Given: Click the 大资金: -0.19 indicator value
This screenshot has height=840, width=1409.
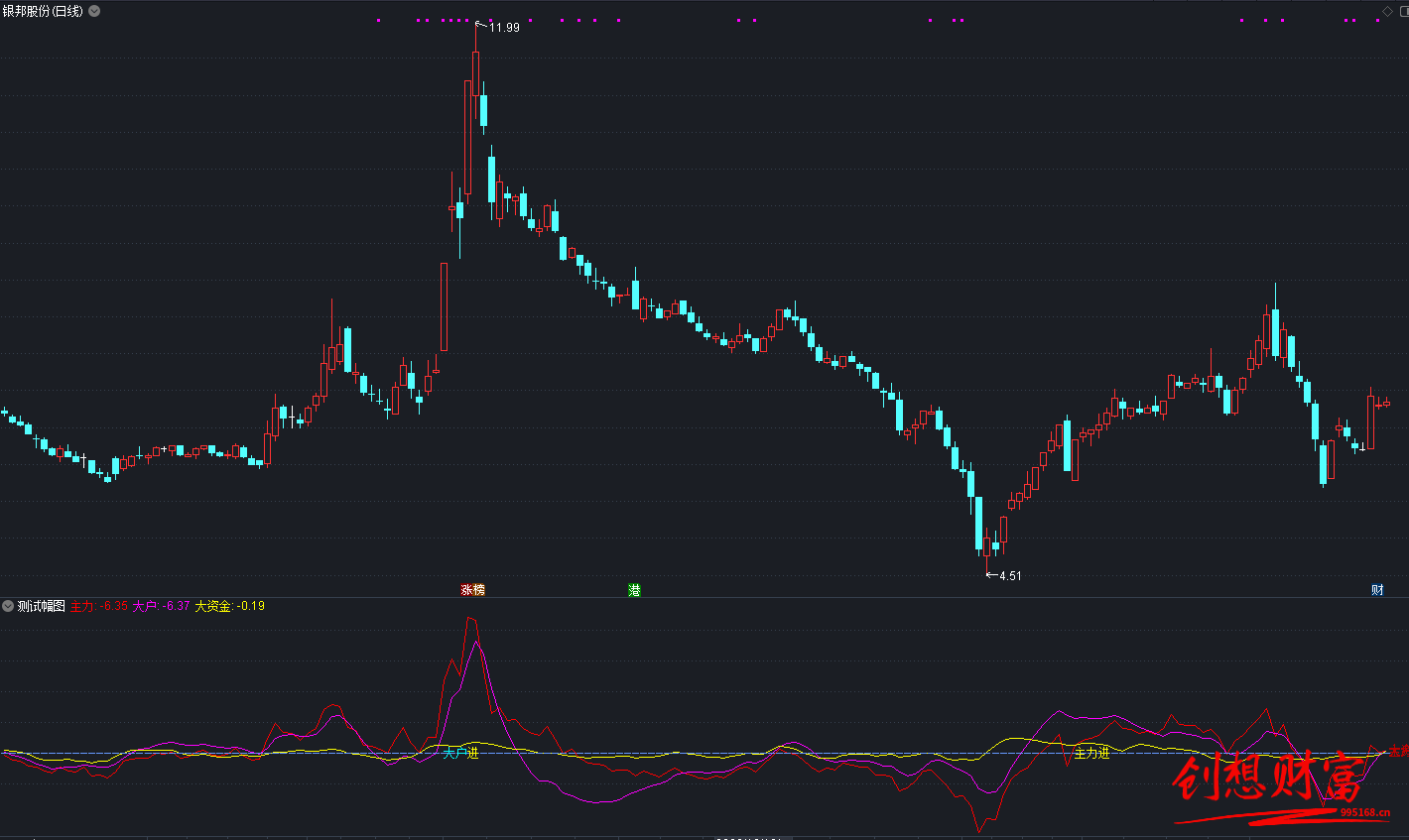Looking at the screenshot, I should pyautogui.click(x=229, y=606).
